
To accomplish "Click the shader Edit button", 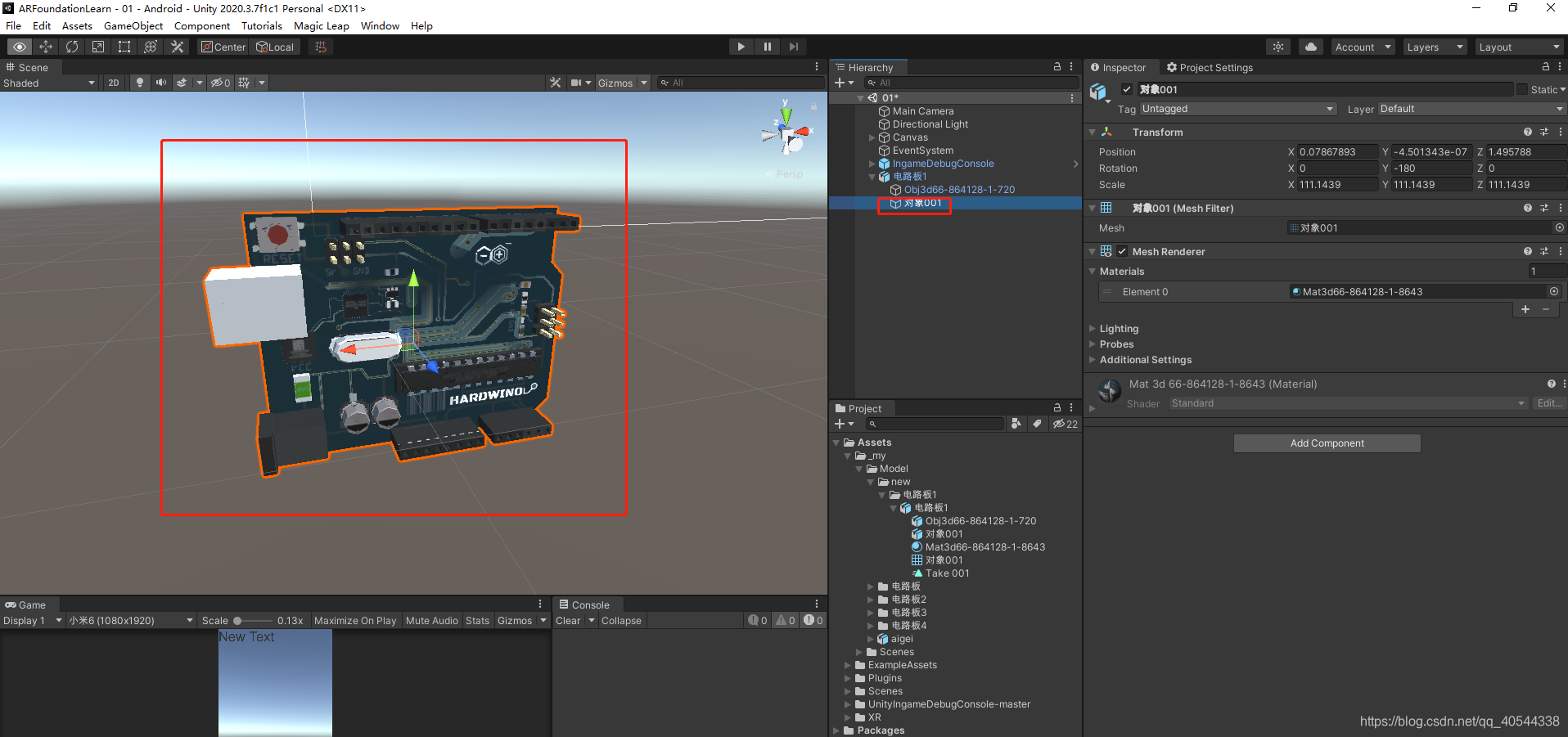I will click(x=1549, y=403).
